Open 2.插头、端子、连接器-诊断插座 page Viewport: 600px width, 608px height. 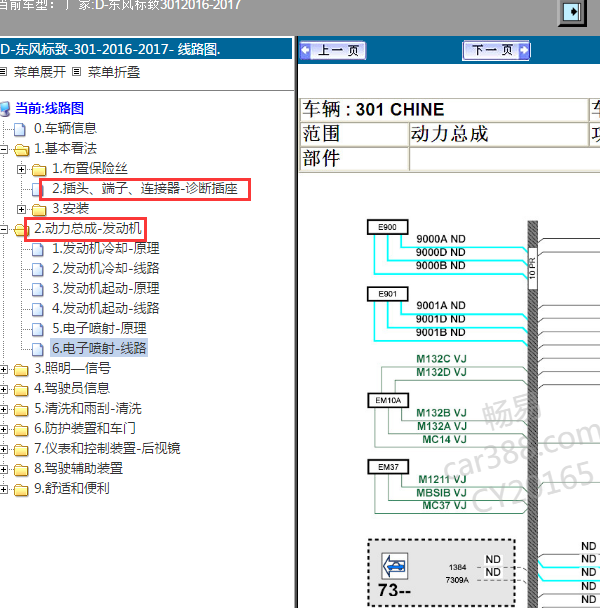(145, 189)
